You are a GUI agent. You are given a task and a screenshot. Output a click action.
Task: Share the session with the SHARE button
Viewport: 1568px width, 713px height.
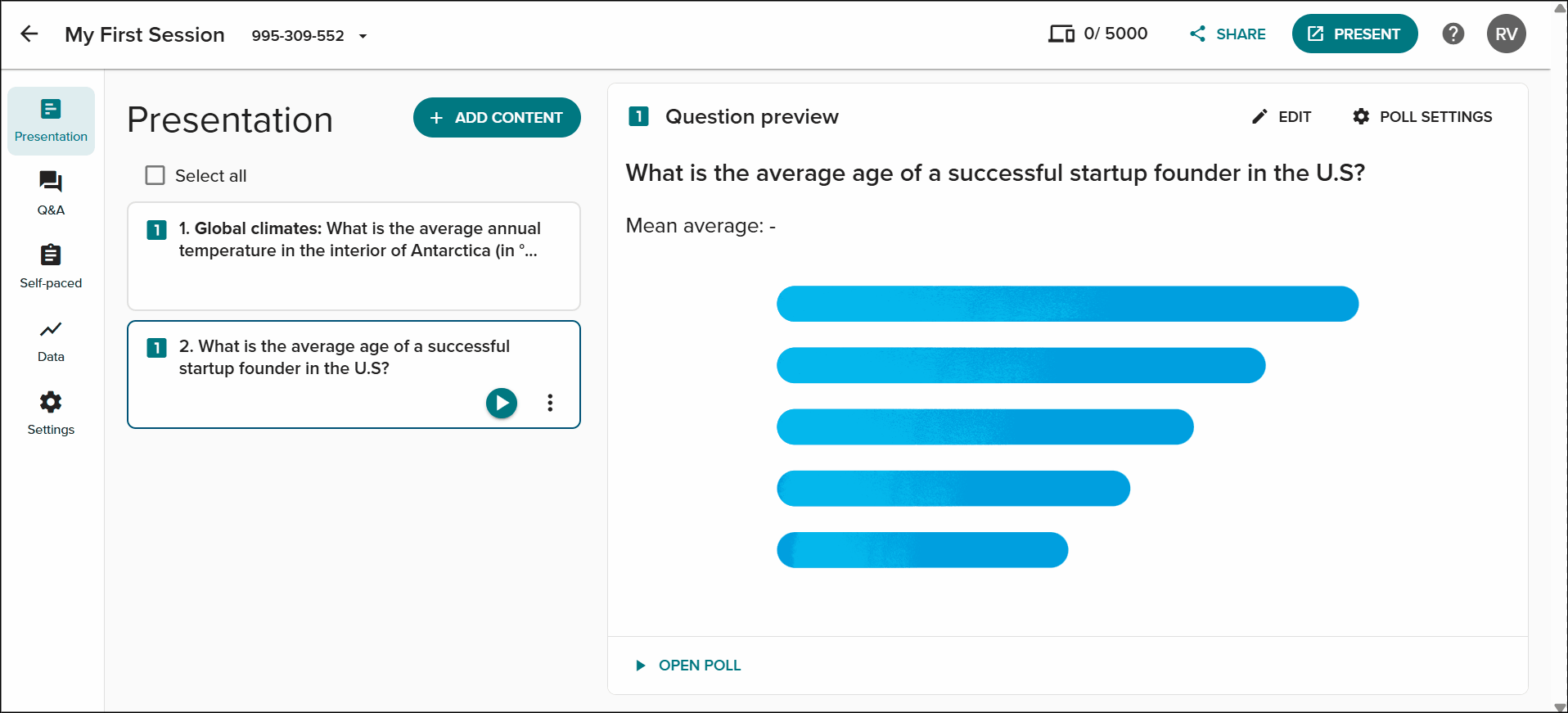click(1228, 34)
